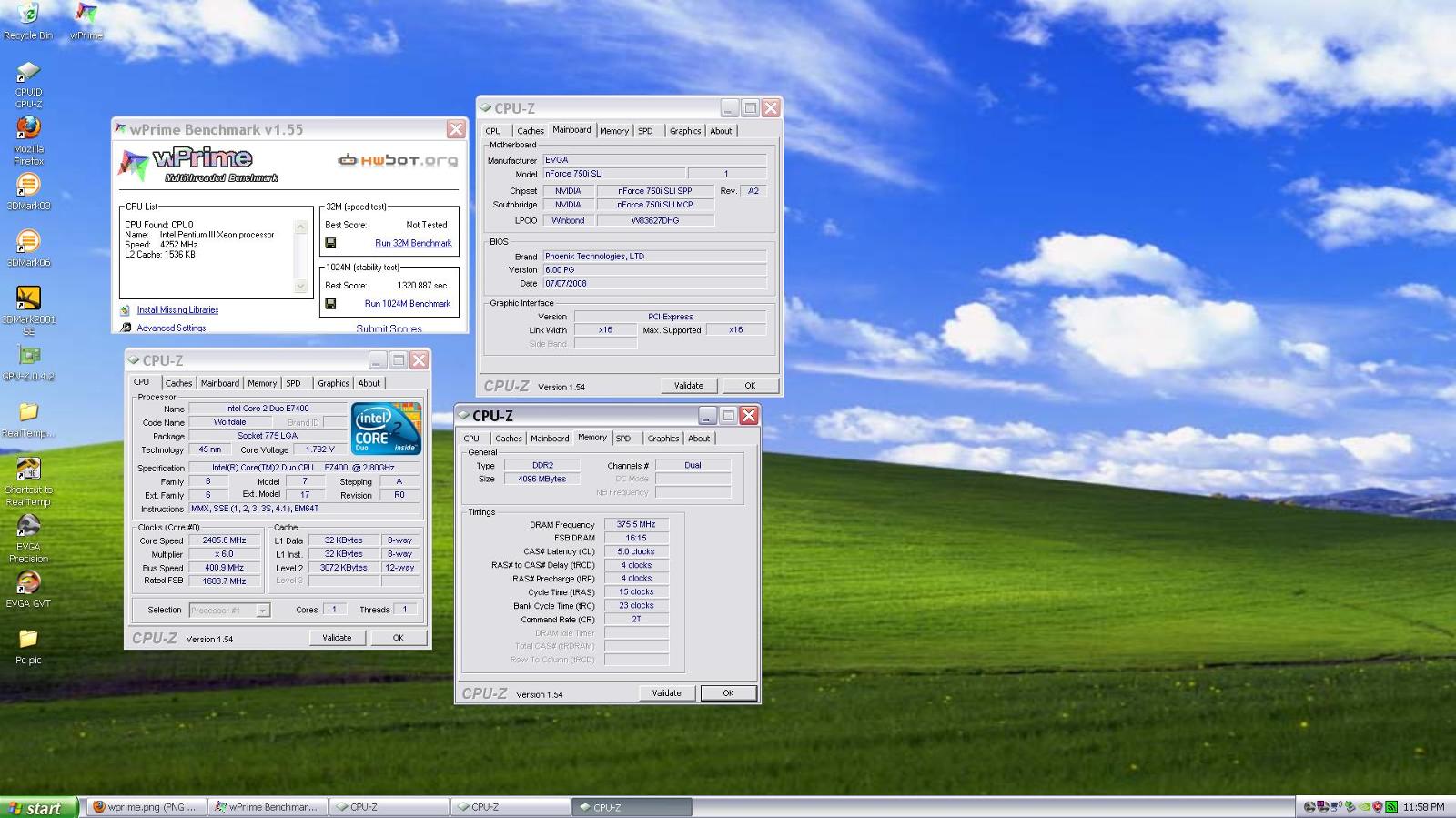Switch to wprime.png taskbar item

(146, 807)
